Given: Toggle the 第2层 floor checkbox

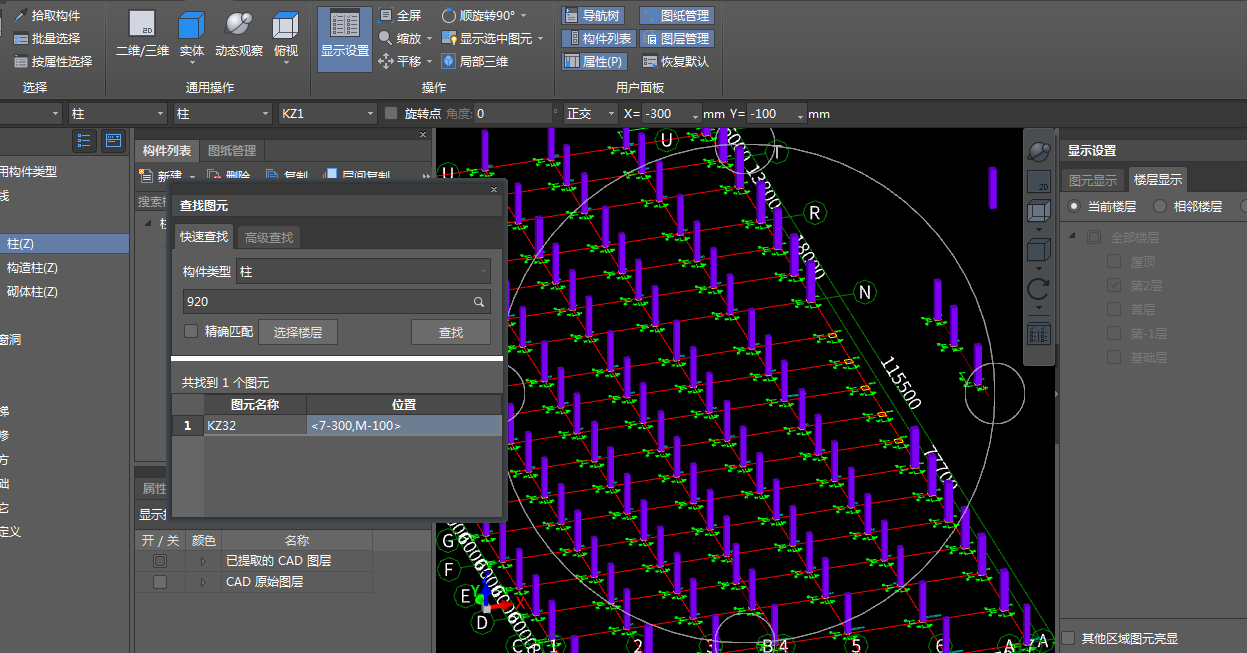Looking at the screenshot, I should click(x=1114, y=285).
